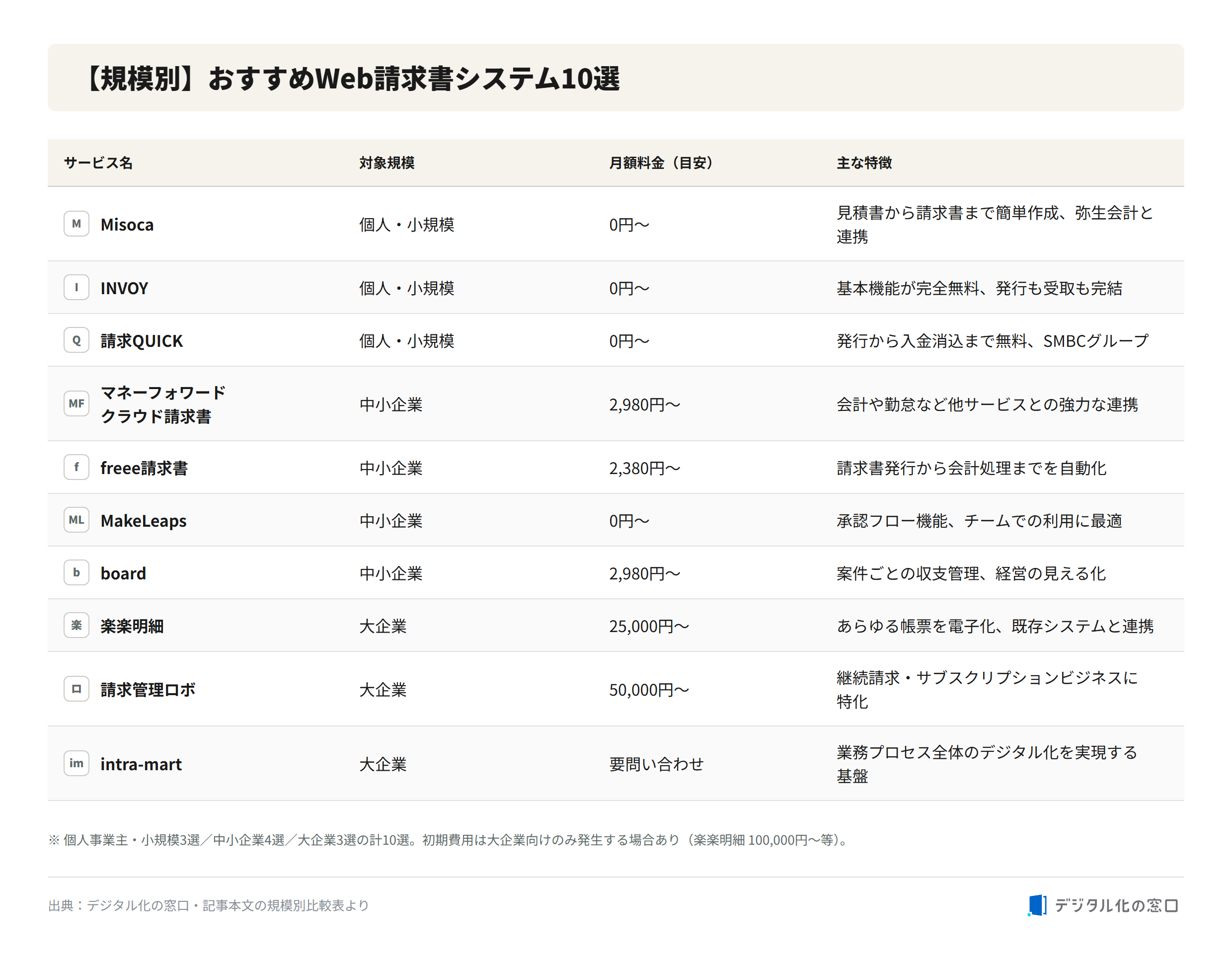Click the '主な特徴' column header
Image resolution: width=1232 pixels, height=963 pixels.
coord(864,163)
